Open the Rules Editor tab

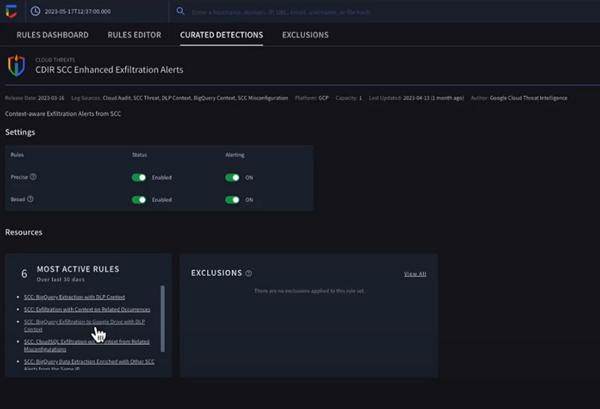(134, 35)
